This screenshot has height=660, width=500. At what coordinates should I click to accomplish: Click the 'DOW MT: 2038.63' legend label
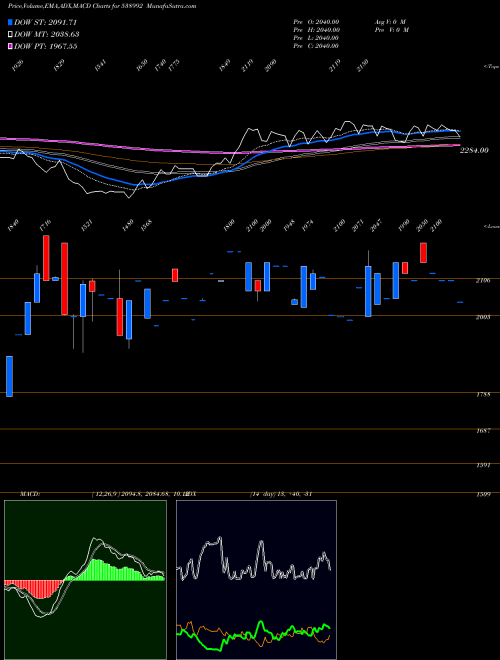[x=47, y=34]
